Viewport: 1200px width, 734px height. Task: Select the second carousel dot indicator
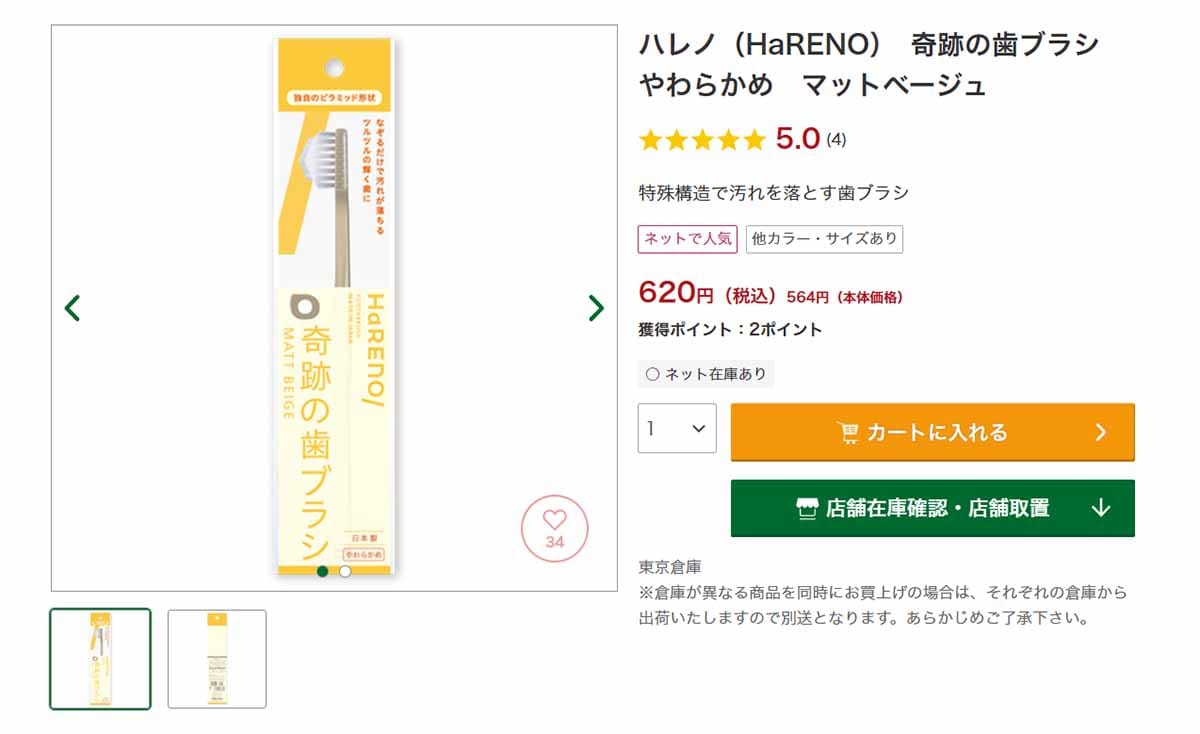click(x=345, y=571)
